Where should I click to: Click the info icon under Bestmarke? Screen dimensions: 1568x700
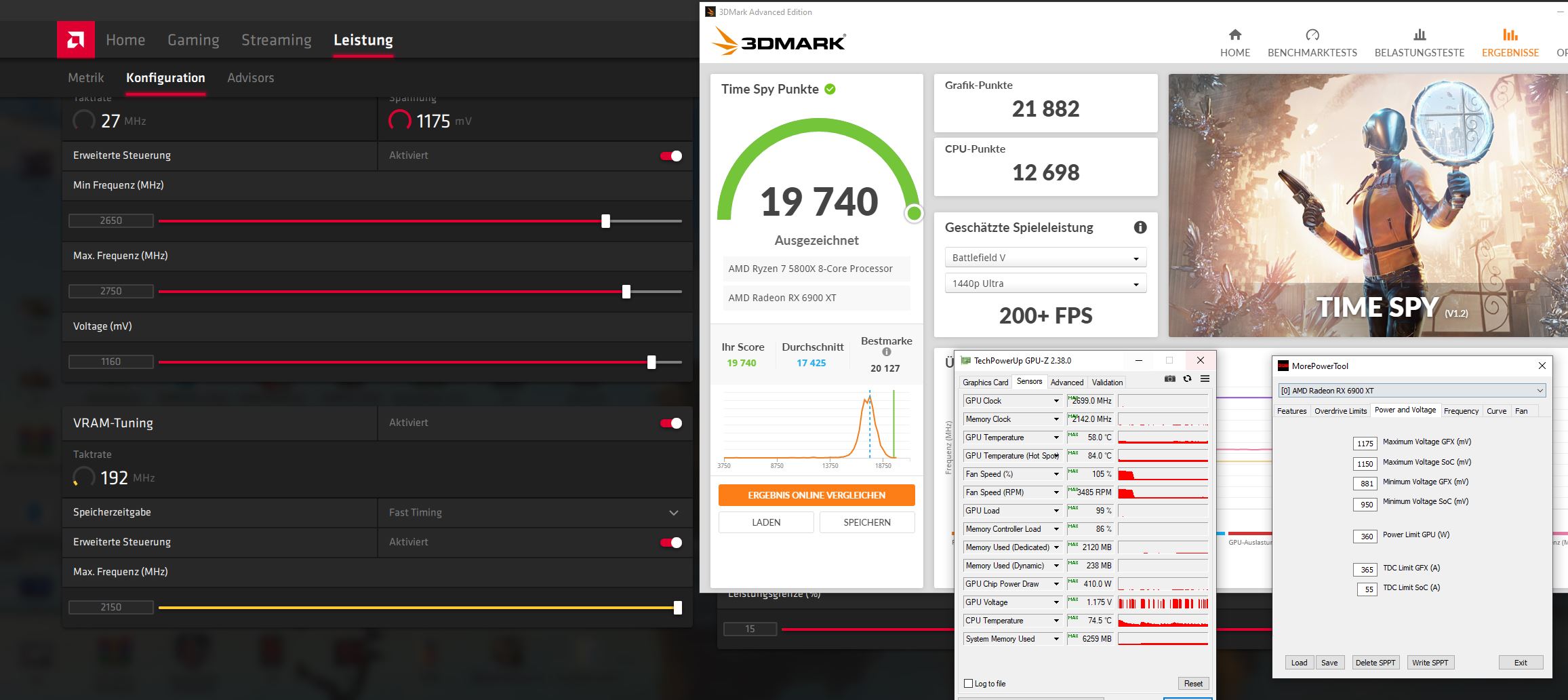pyautogui.click(x=887, y=352)
